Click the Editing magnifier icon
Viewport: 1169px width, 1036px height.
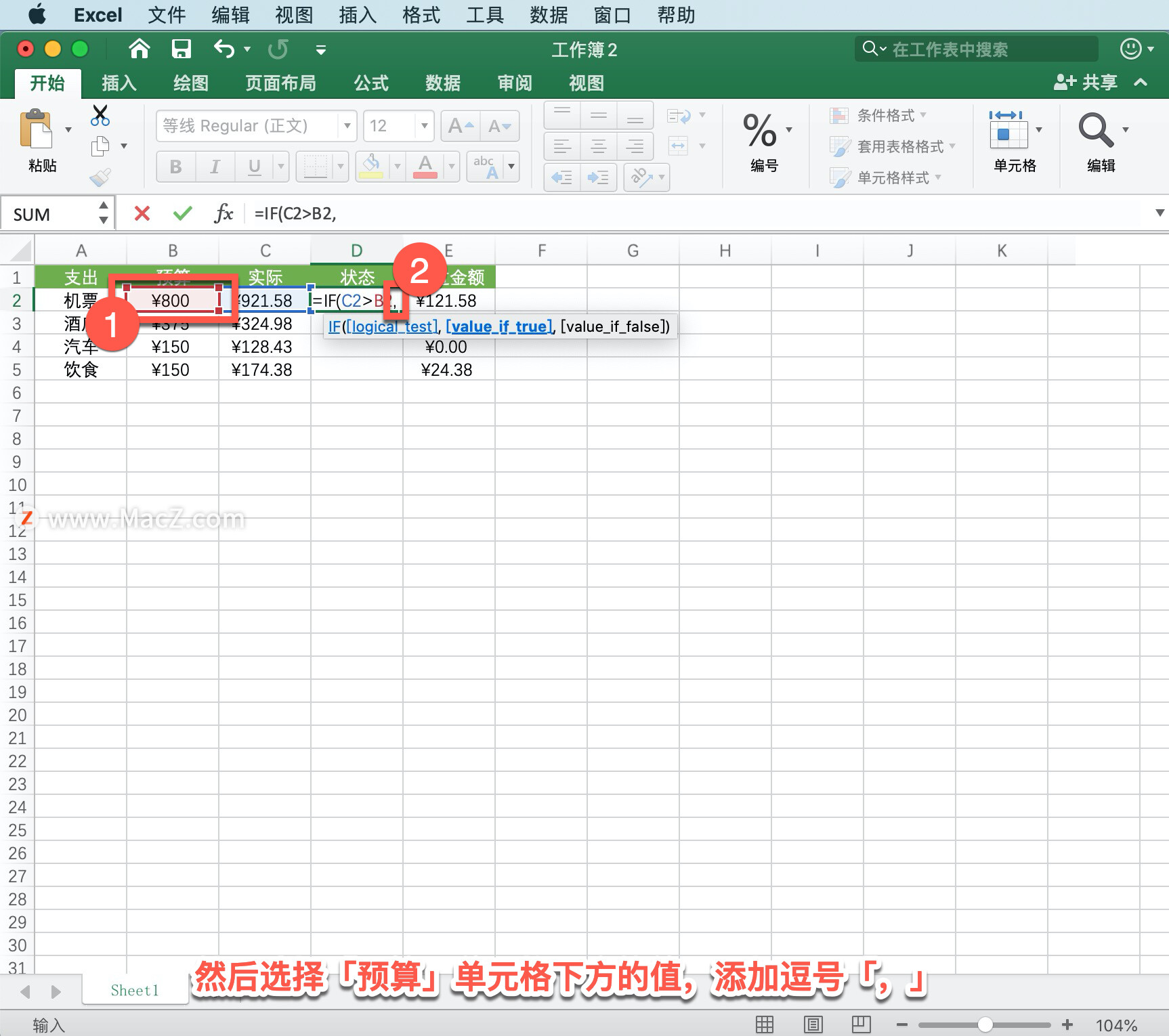pos(1095,130)
